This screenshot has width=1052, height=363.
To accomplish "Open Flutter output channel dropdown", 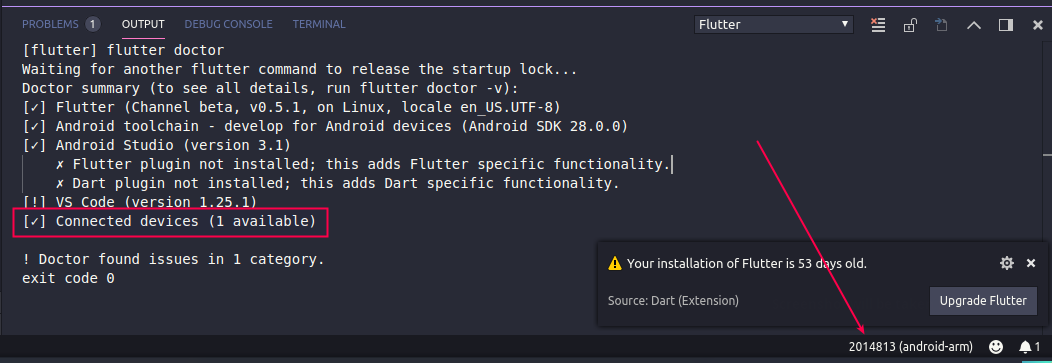I will pos(774,25).
